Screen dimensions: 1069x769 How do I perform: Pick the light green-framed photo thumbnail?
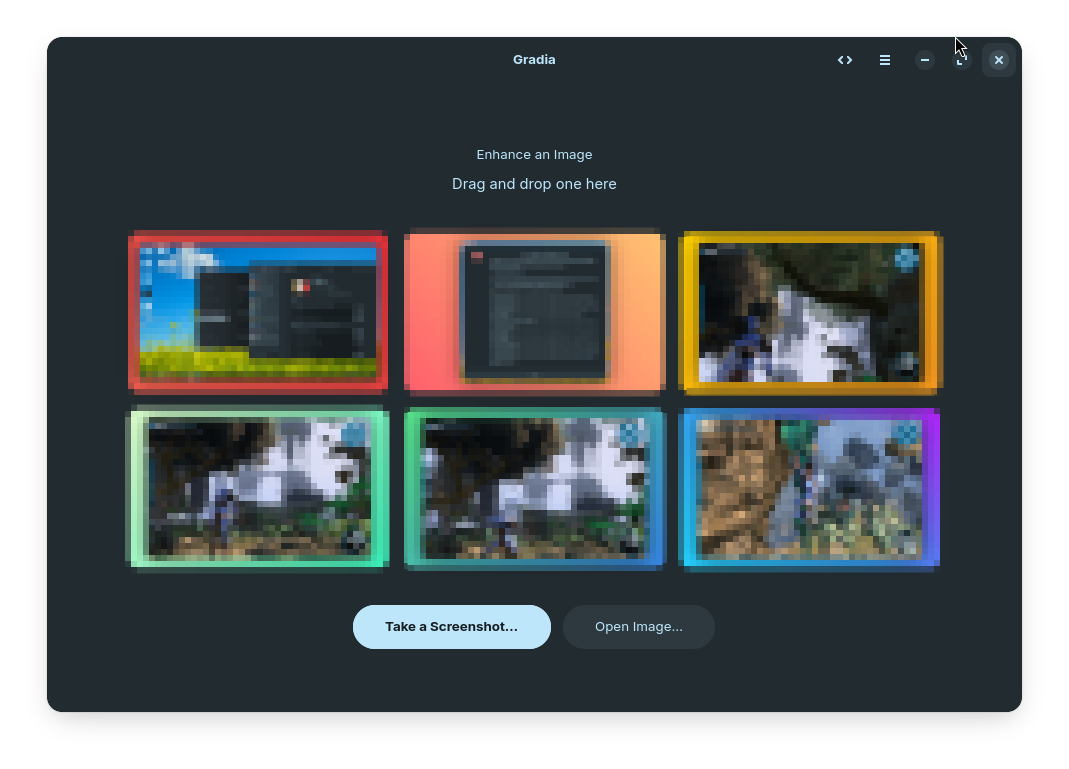click(258, 488)
